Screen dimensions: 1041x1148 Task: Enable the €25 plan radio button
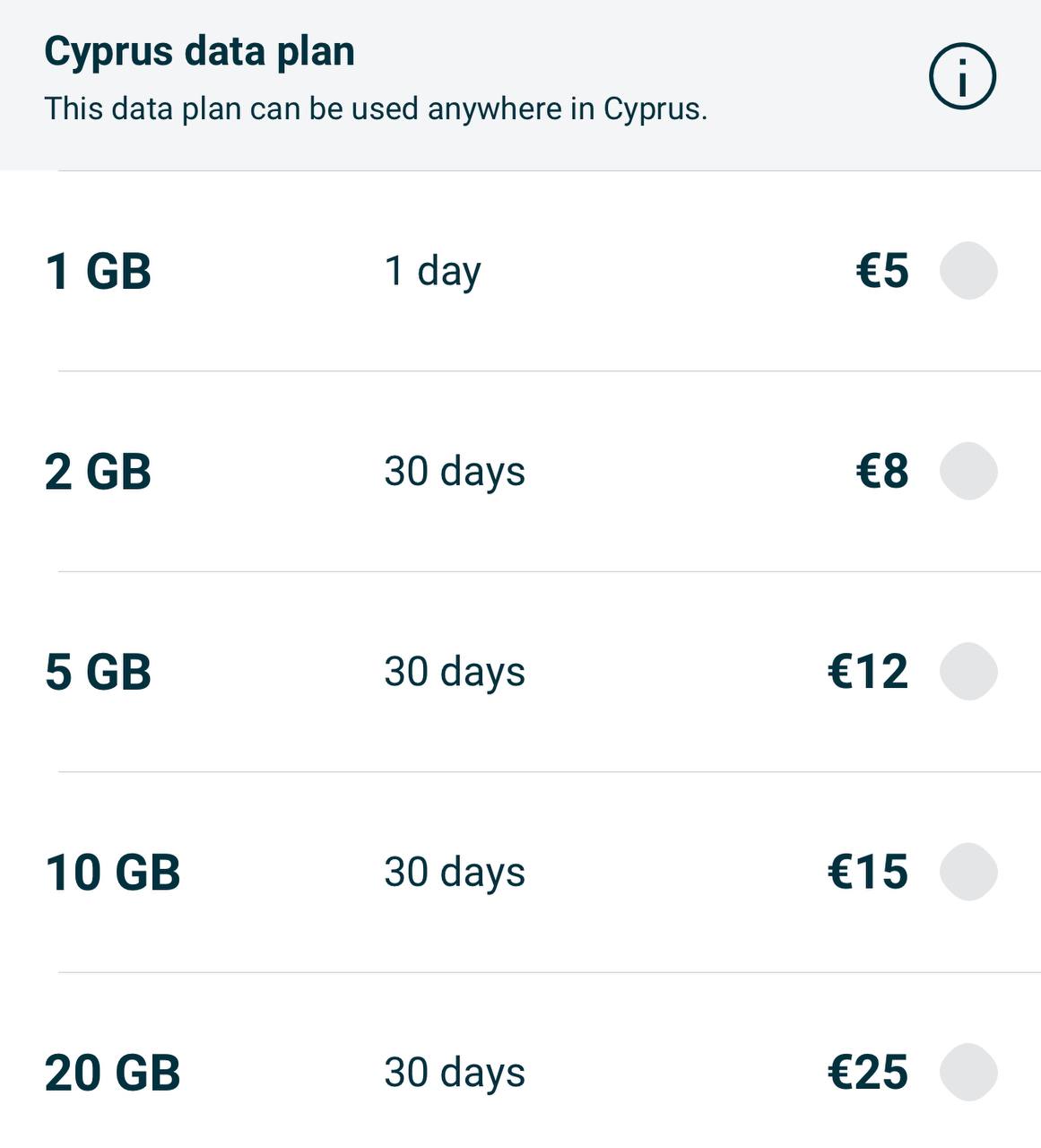[968, 1072]
